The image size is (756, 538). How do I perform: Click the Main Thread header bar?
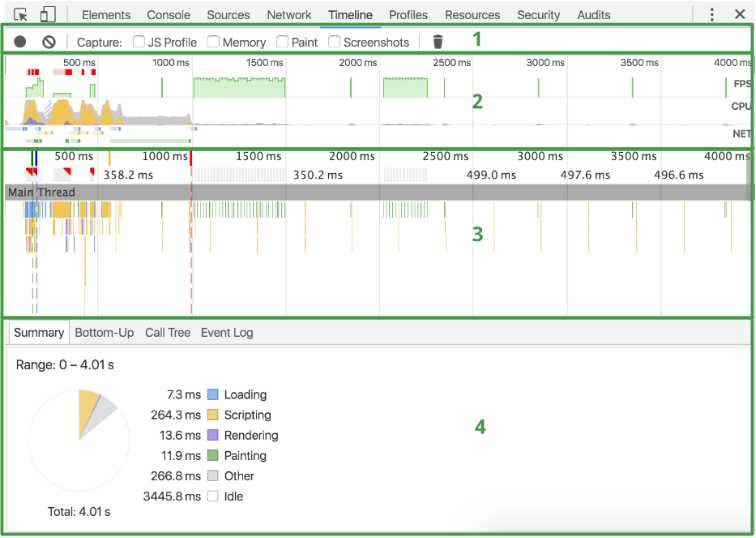tap(378, 192)
